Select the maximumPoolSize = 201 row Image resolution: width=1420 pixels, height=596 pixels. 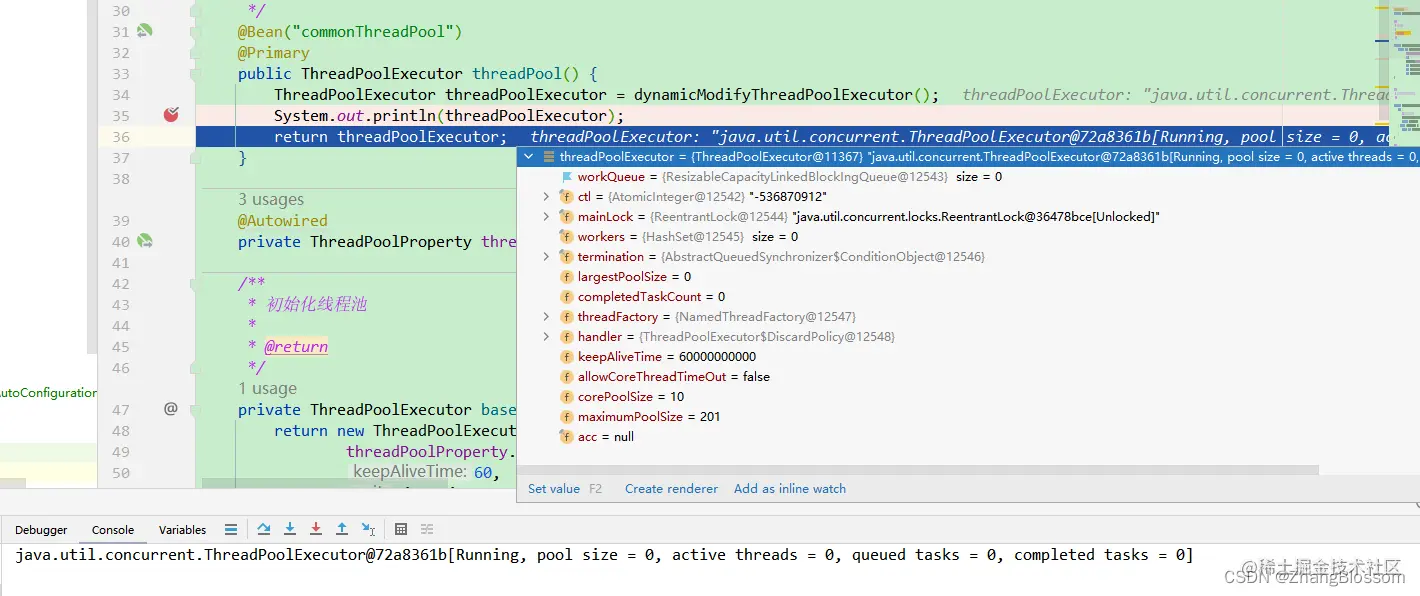(x=968, y=417)
